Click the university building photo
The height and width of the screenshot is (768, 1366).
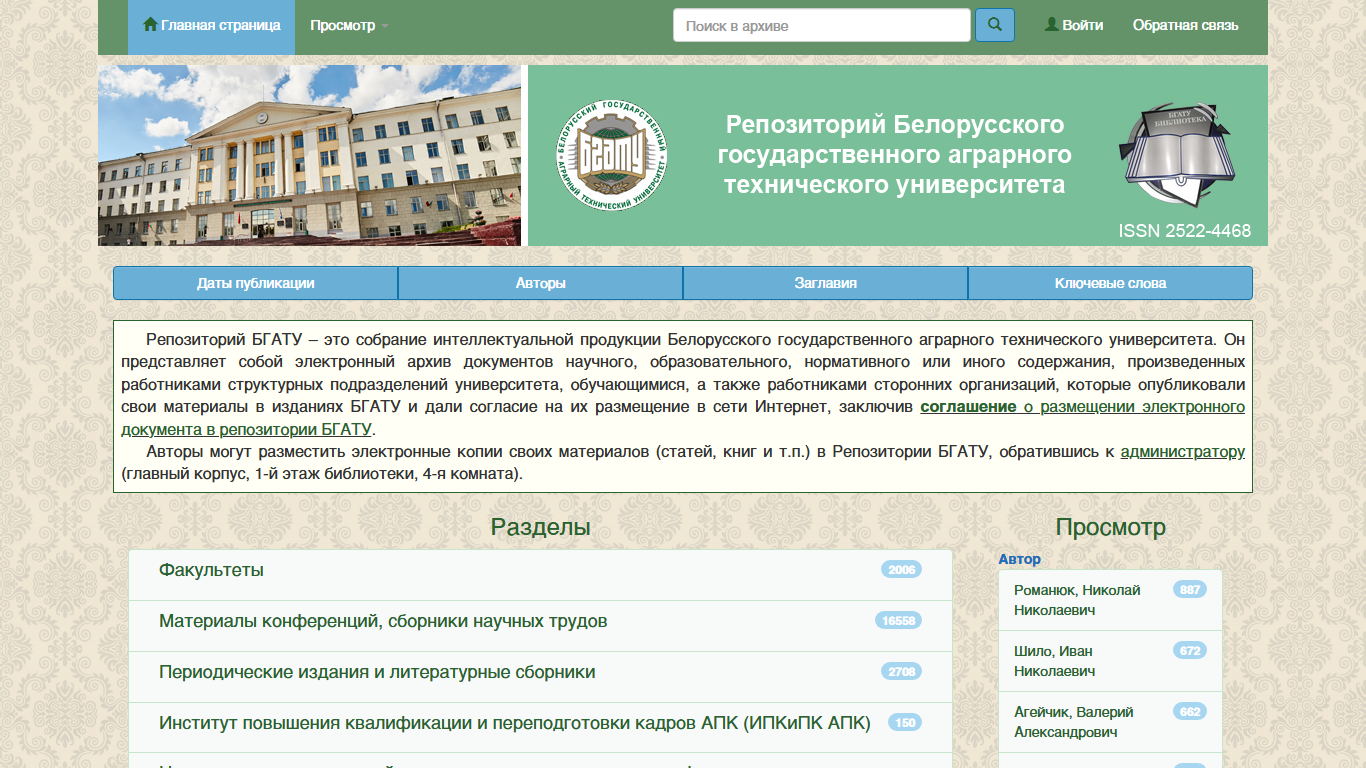309,155
